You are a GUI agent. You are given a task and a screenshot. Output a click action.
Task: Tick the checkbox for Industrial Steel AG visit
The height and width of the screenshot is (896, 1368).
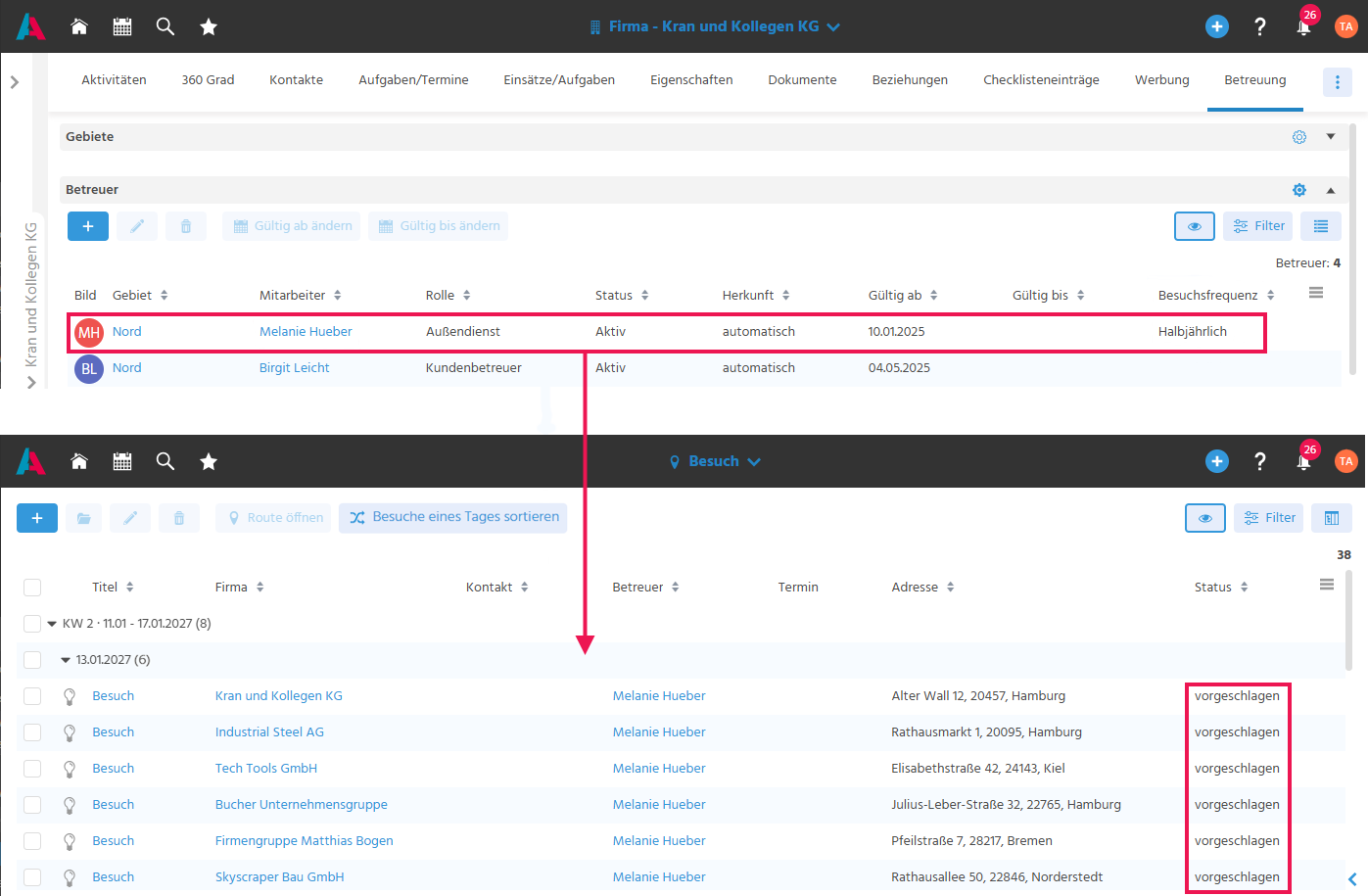32,732
